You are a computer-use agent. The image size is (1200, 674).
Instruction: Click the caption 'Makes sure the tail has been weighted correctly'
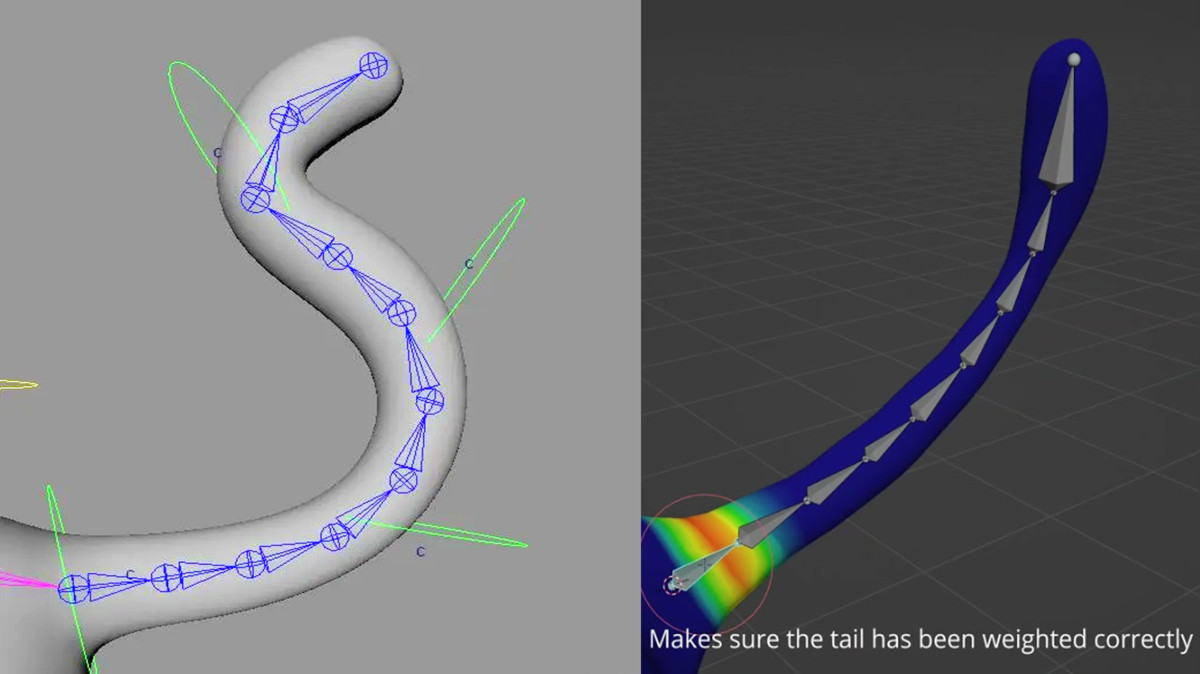click(921, 638)
